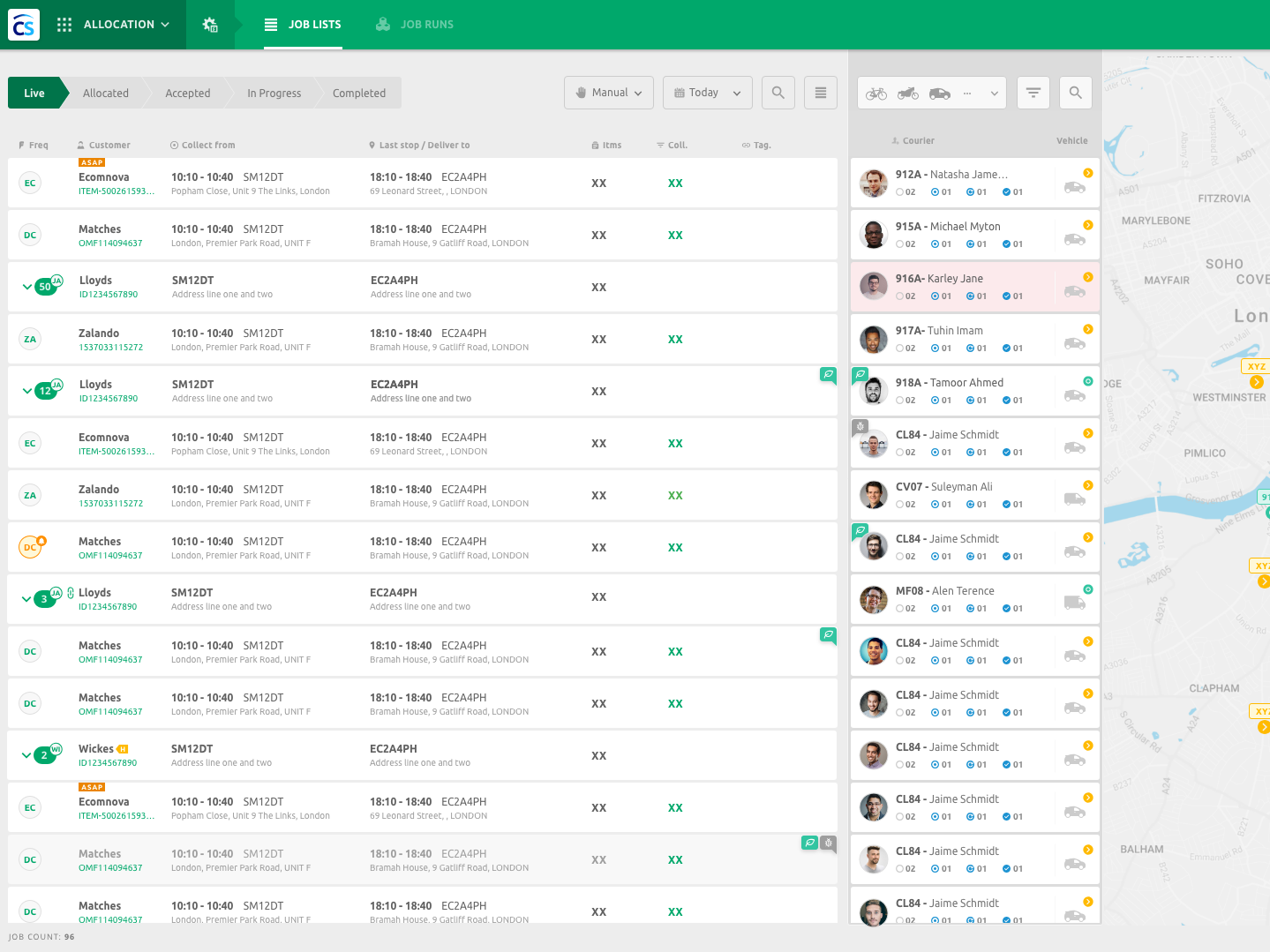The width and height of the screenshot is (1270, 952).
Task: Open the Allocated jobs filter
Action: pos(105,92)
